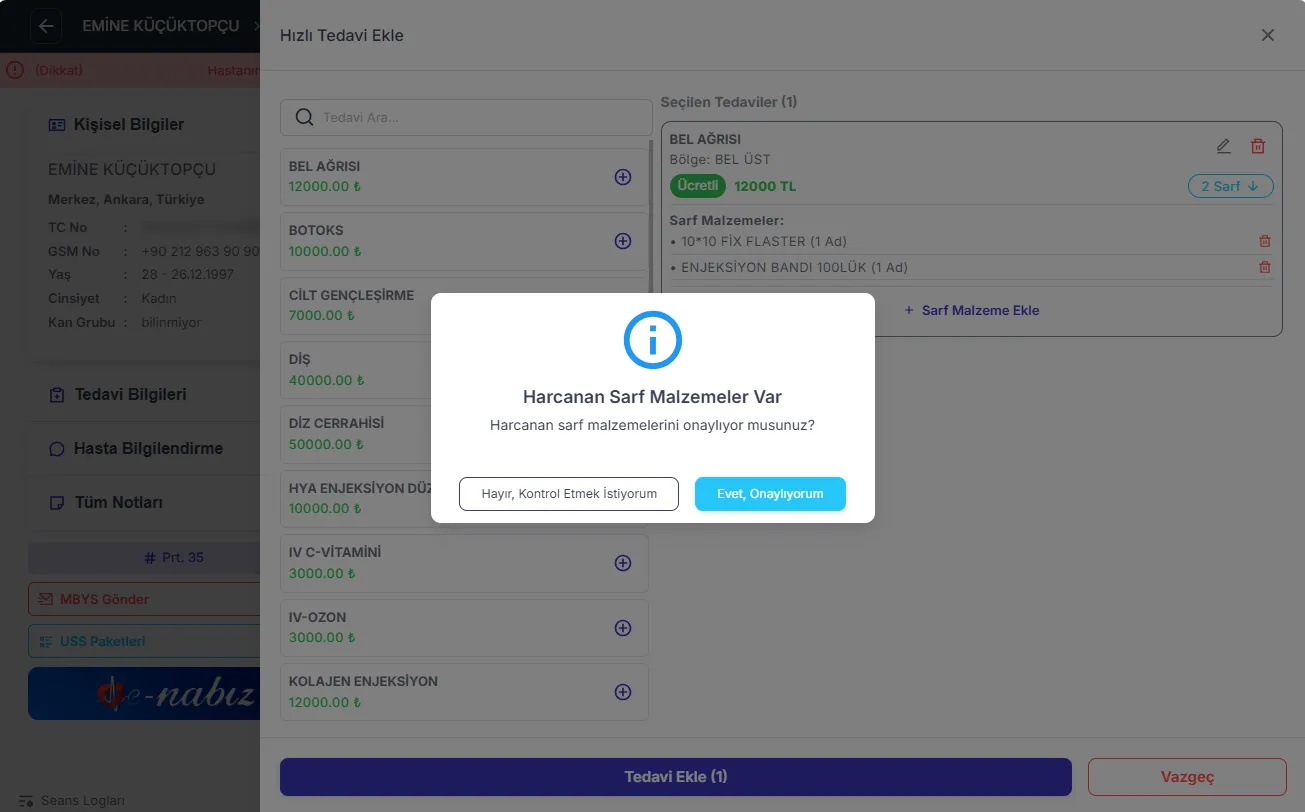
Task: Click the info icon in the dialog
Action: (653, 340)
